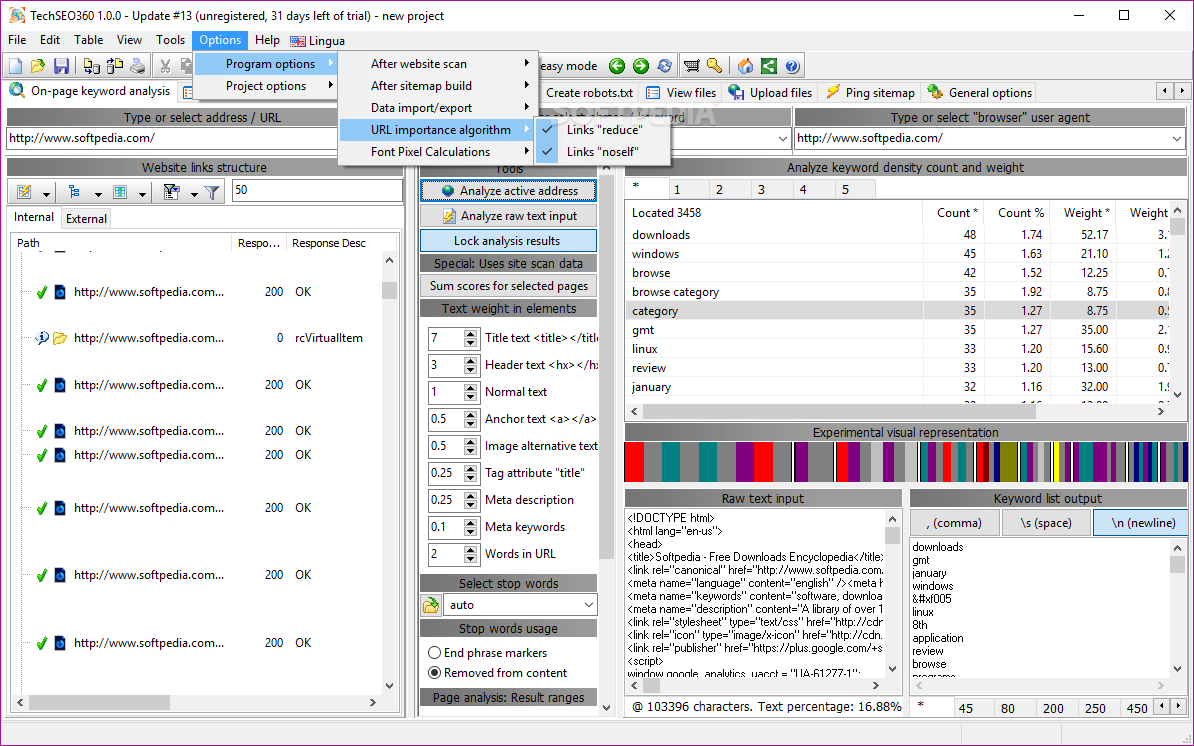
Task: Toggle the Lock analysis results button
Action: point(508,241)
